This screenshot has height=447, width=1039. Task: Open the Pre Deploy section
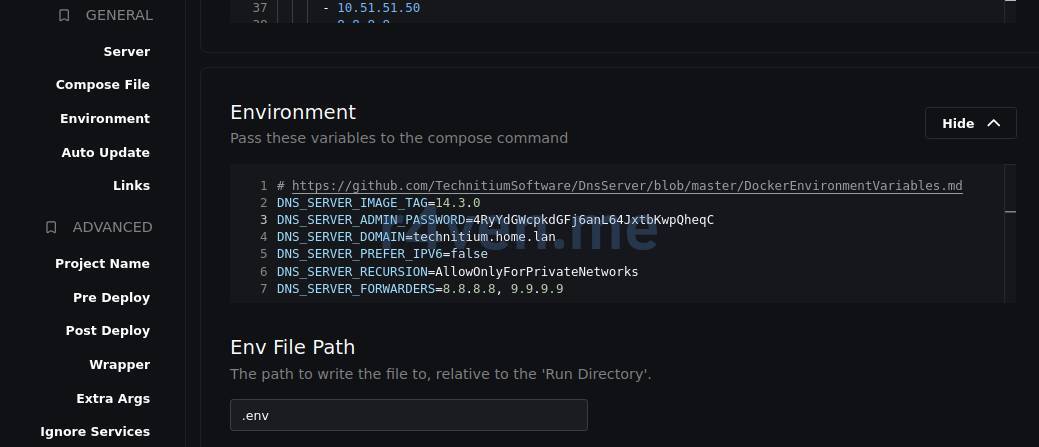(x=111, y=298)
